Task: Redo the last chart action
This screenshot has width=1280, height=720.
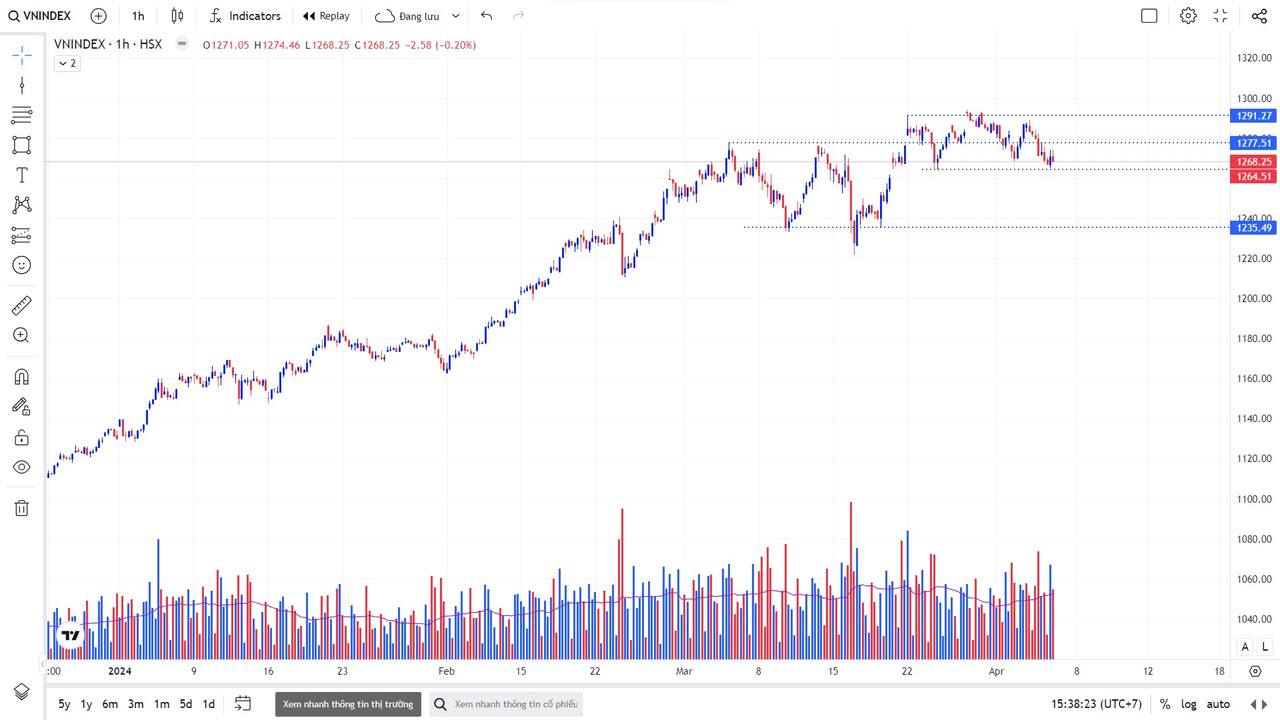Action: pyautogui.click(x=518, y=16)
